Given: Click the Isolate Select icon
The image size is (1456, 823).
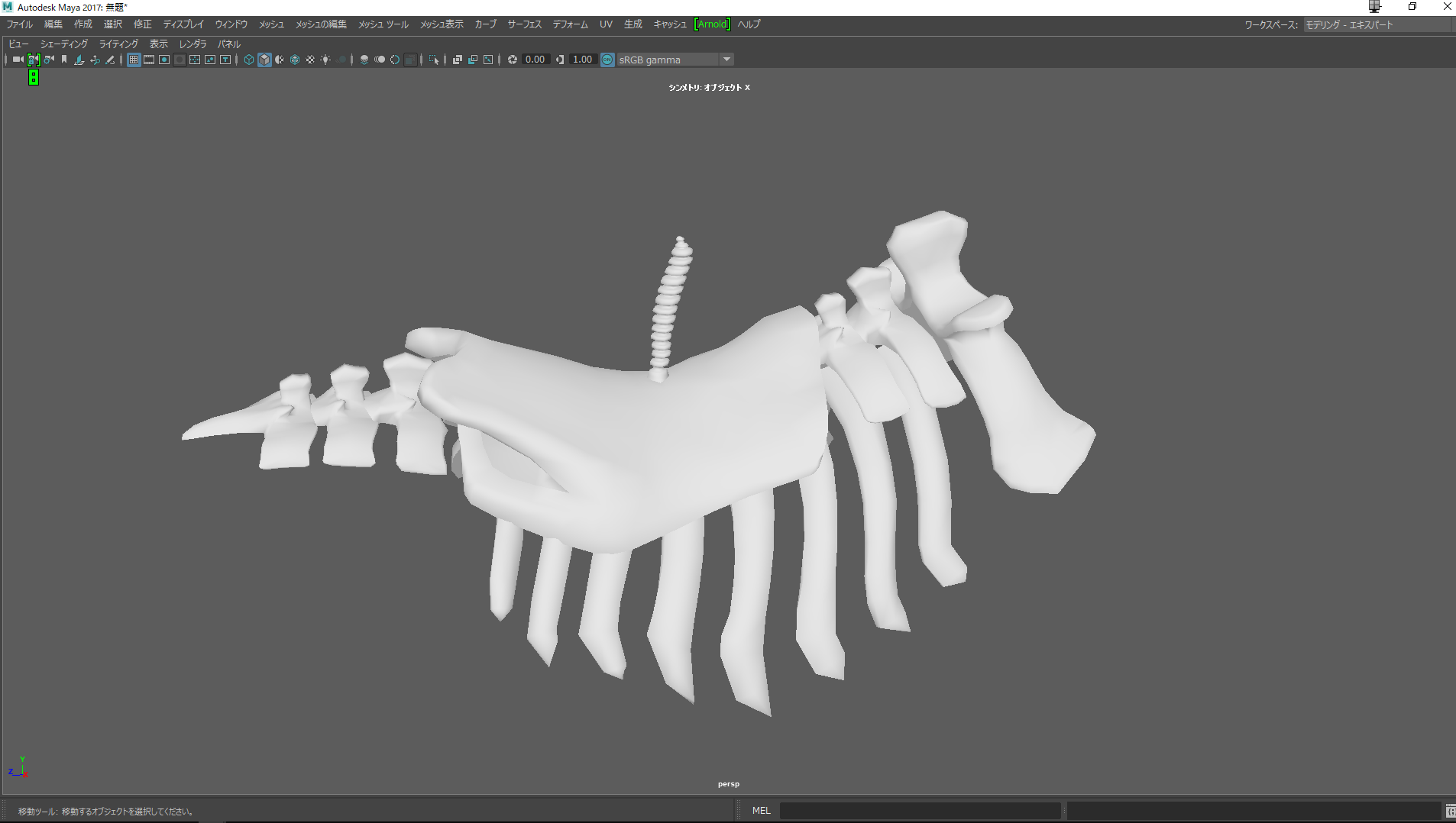Looking at the screenshot, I should 433,60.
